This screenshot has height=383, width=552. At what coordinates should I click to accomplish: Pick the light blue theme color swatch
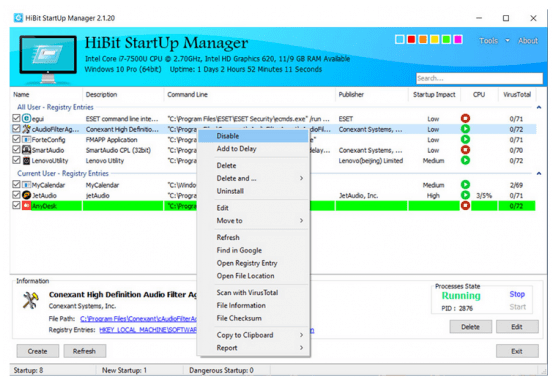coord(400,39)
